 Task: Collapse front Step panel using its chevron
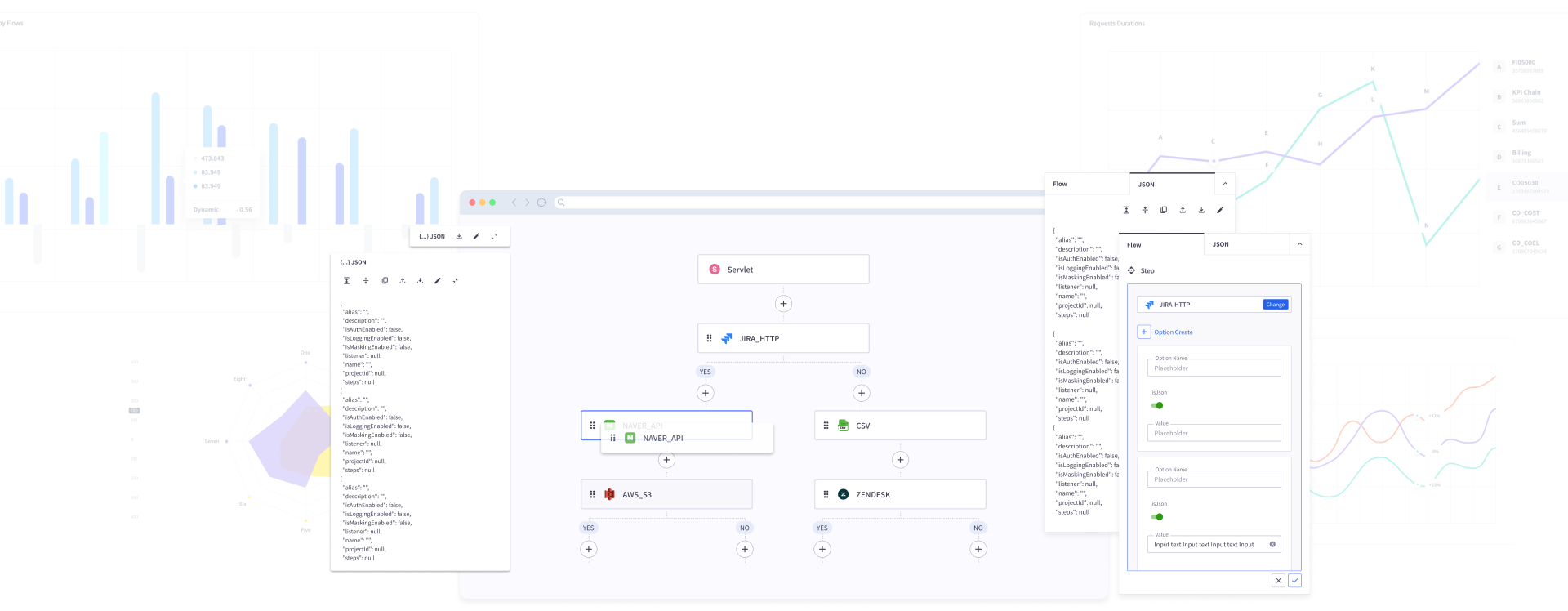click(1299, 244)
